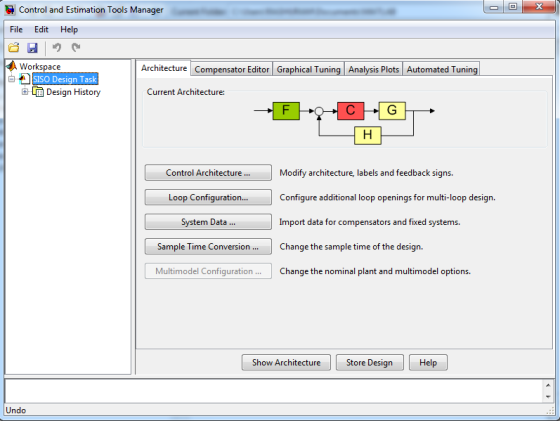Open Sample Time Conversion dialog

pyautogui.click(x=208, y=247)
